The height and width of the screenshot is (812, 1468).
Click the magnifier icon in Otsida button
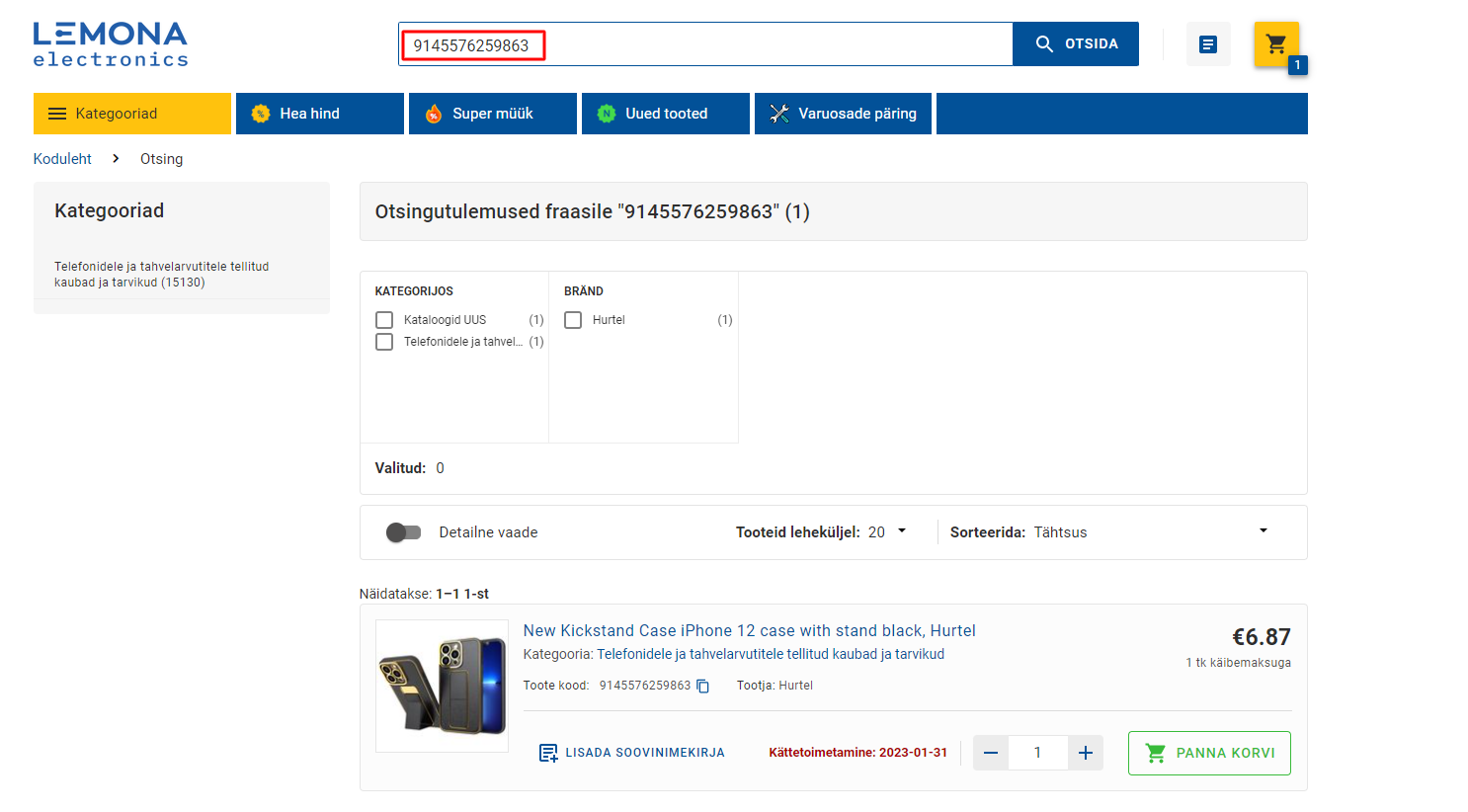click(1044, 44)
